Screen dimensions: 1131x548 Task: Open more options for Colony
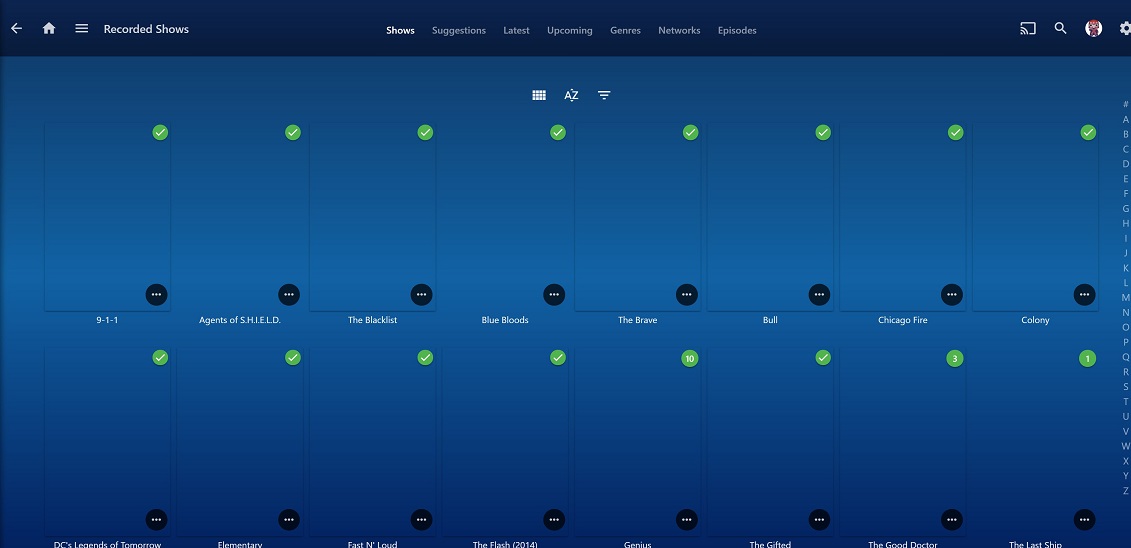point(1084,294)
